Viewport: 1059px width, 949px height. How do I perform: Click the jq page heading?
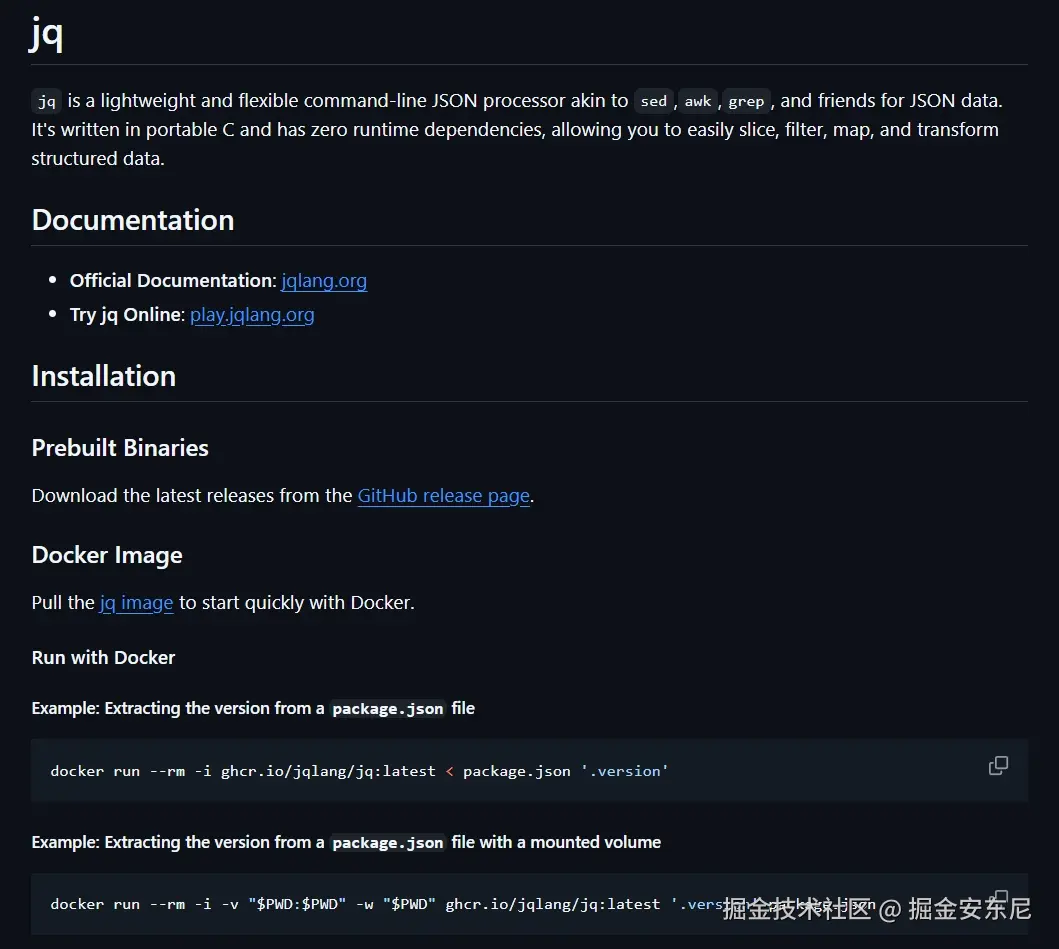click(x=47, y=33)
